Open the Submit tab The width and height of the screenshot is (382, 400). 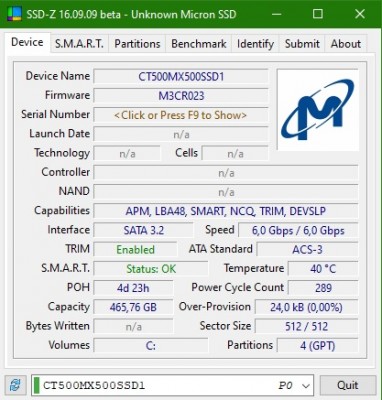point(302,44)
